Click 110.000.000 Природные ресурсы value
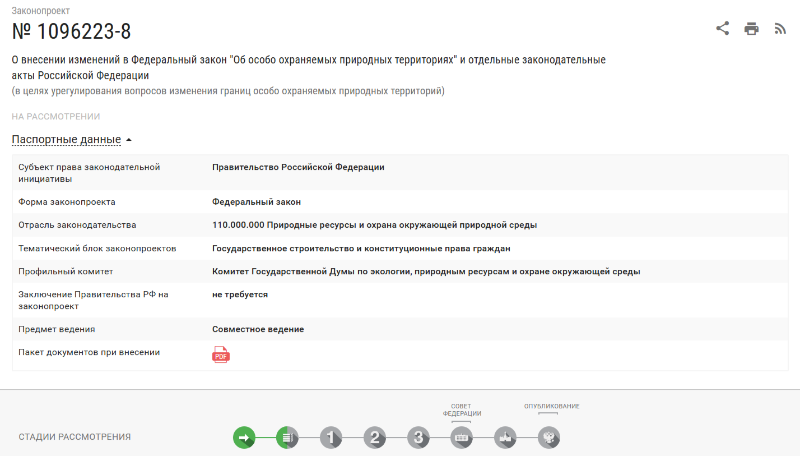 [374, 225]
